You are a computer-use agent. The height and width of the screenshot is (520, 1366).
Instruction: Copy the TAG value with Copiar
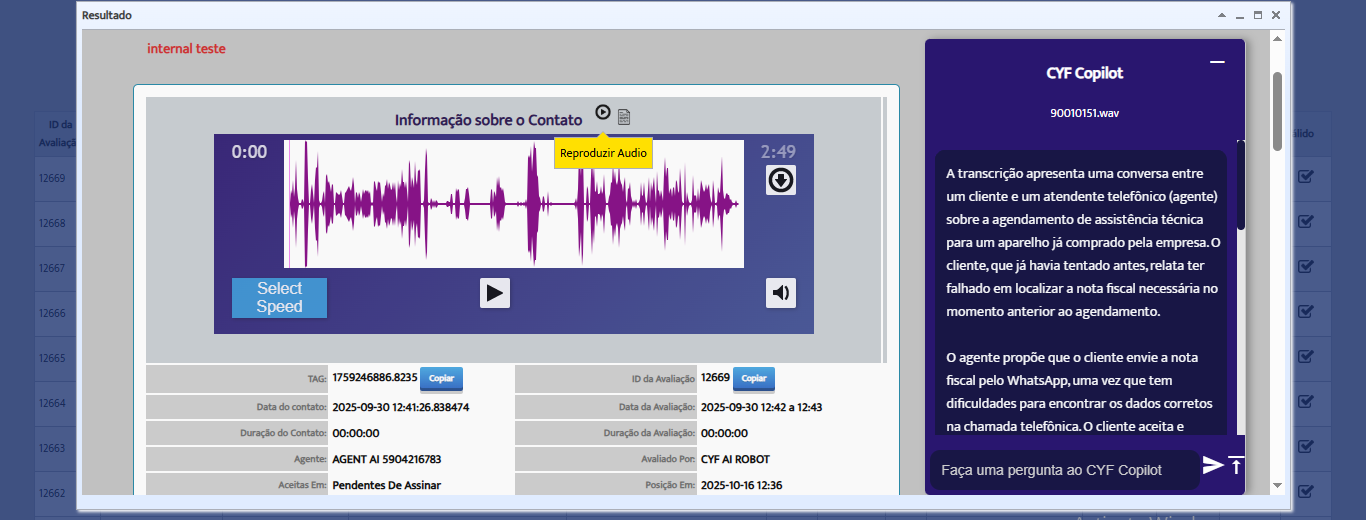(441, 379)
